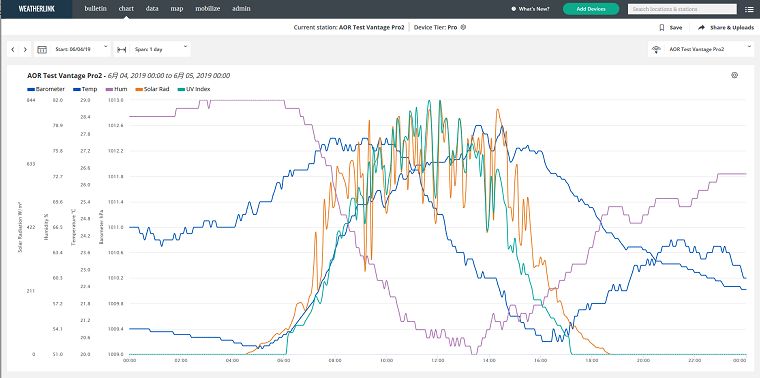Toggle the Temp series in legend
This screenshot has height=378, width=760.
click(x=85, y=89)
